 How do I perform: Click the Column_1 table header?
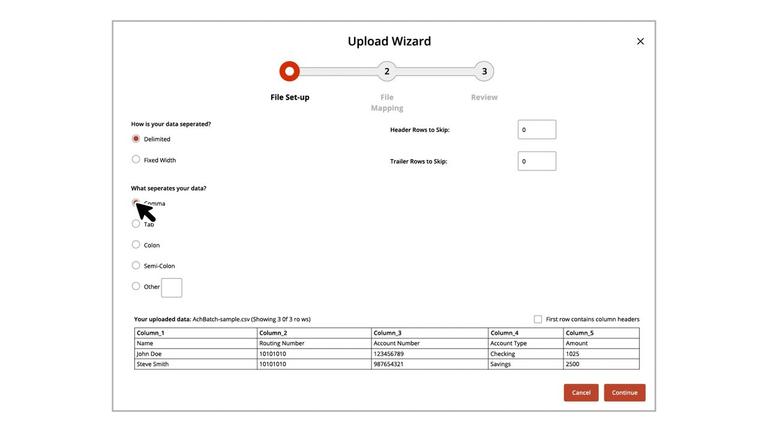click(195, 333)
